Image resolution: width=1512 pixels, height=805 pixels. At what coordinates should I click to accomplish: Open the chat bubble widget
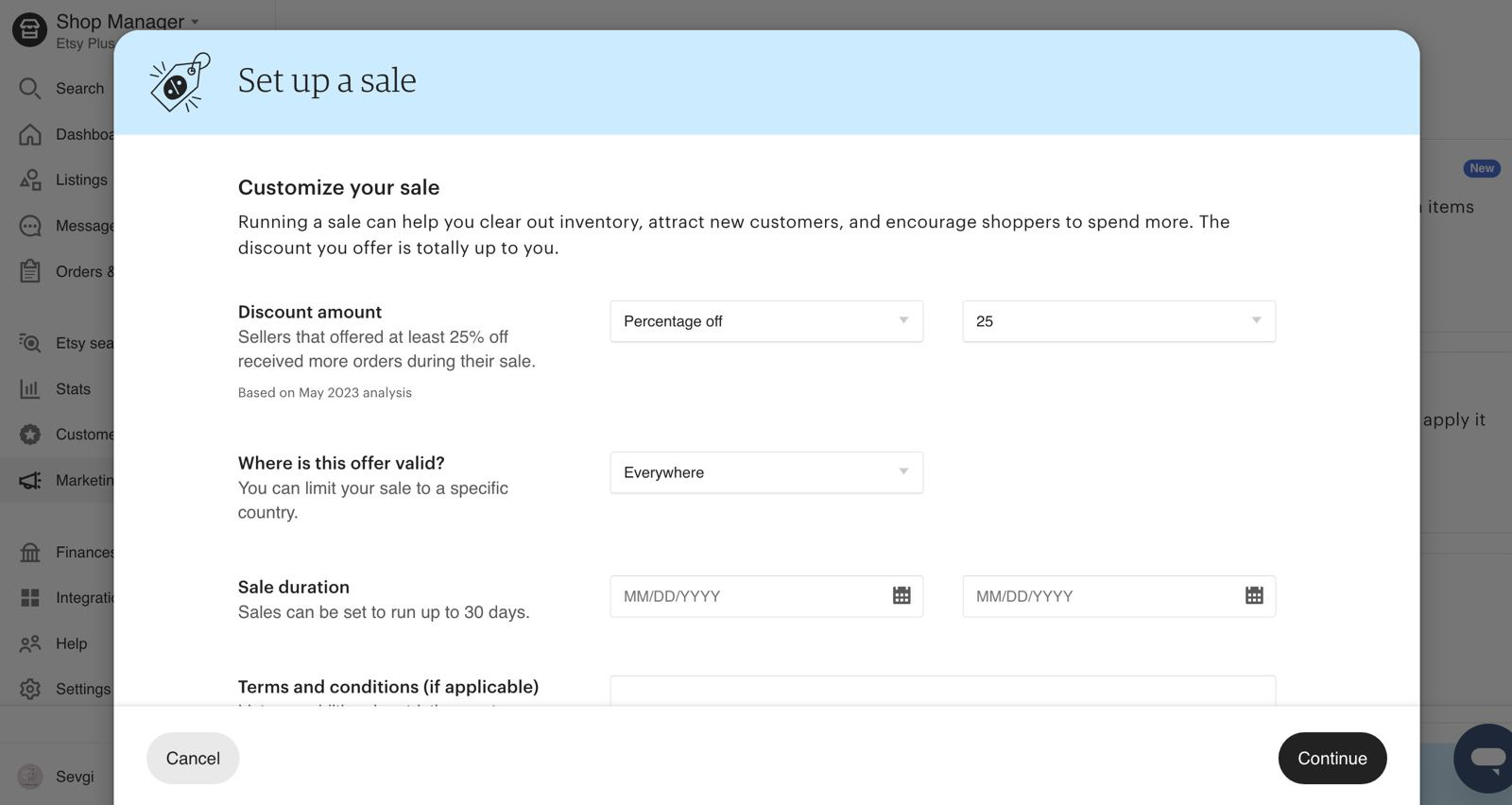pos(1485,758)
